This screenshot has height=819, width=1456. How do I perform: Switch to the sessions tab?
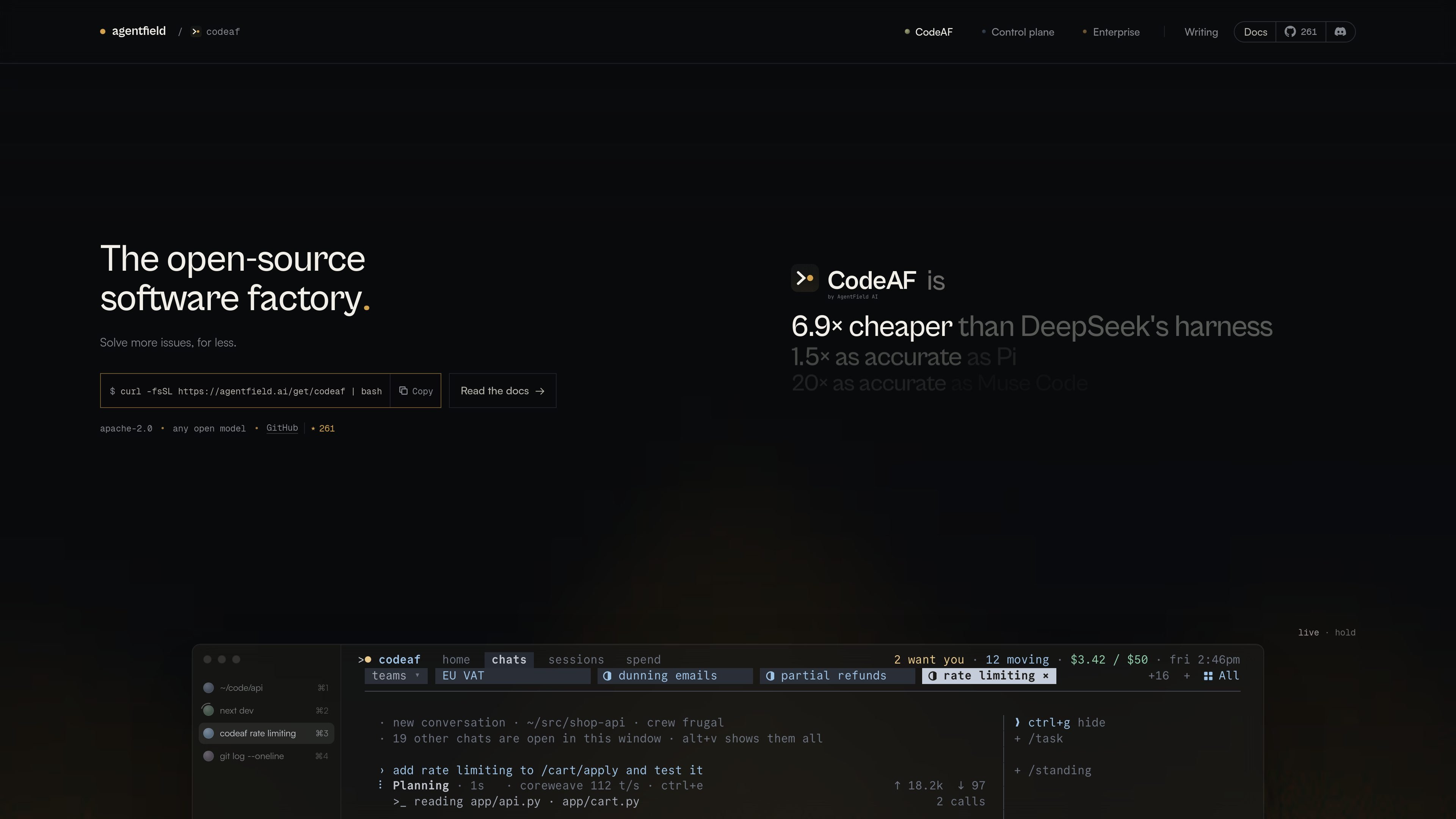coord(576,660)
